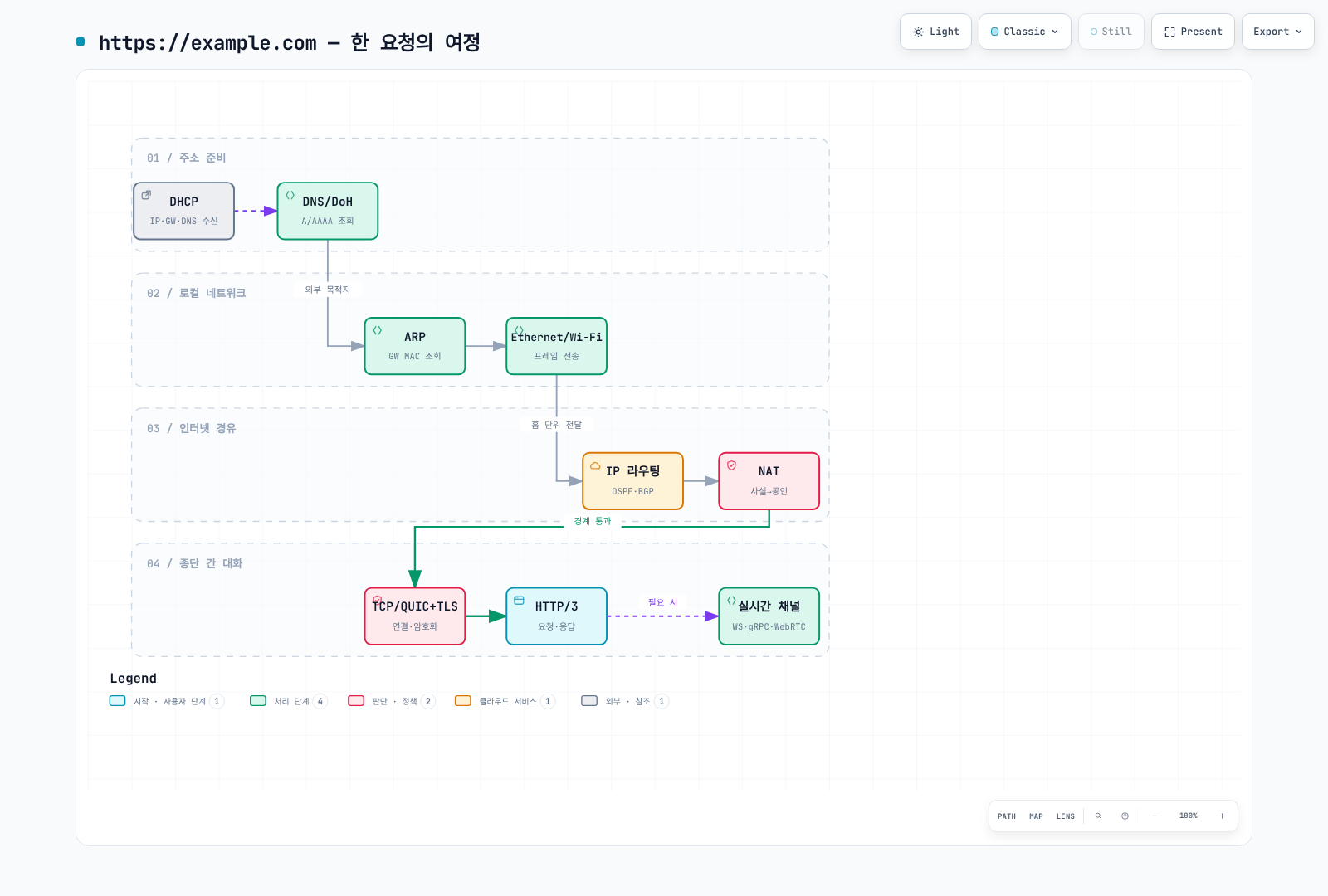Viewport: 1328px width, 896px height.
Task: Click the IP 라우팅 node cloud icon
Action: click(x=595, y=465)
